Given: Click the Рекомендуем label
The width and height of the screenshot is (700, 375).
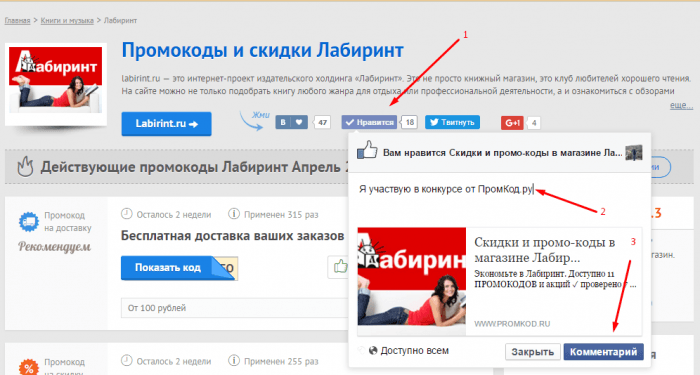Looking at the screenshot, I should coord(54,246).
